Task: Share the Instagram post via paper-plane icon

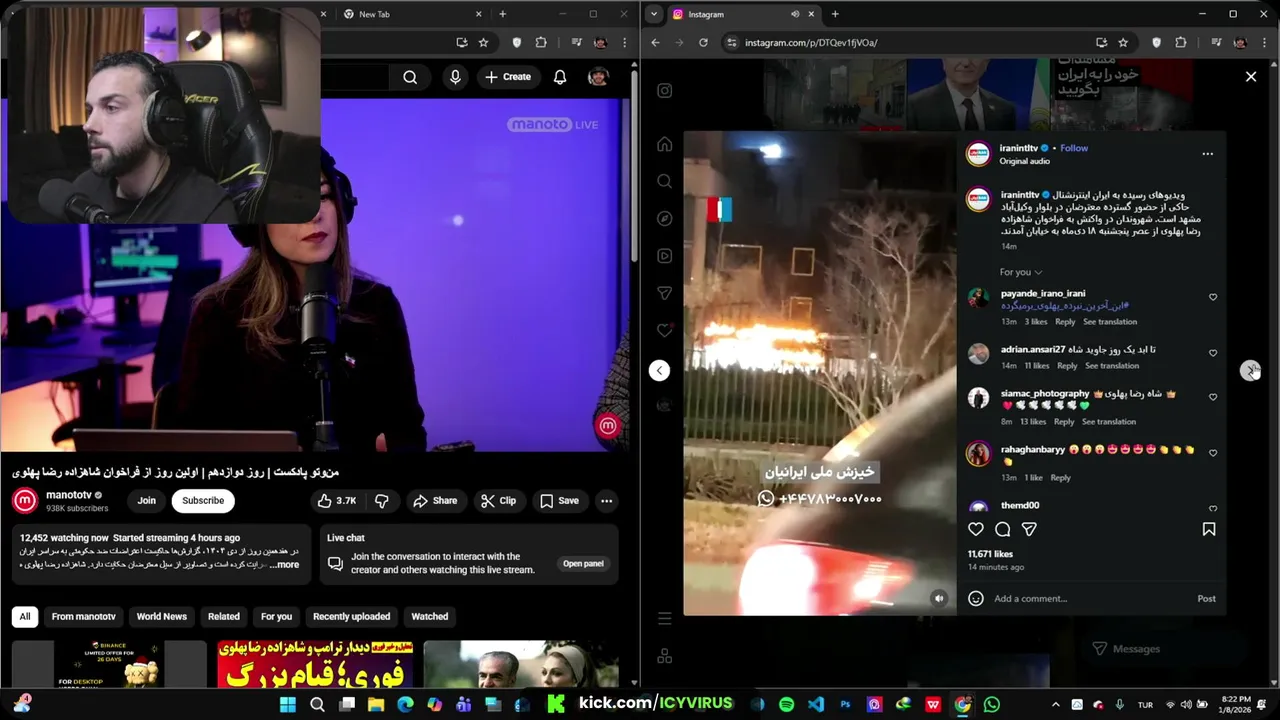Action: (1029, 529)
